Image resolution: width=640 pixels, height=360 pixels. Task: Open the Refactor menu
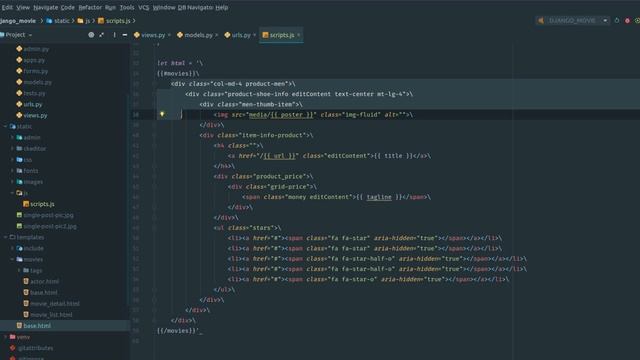(x=90, y=7)
